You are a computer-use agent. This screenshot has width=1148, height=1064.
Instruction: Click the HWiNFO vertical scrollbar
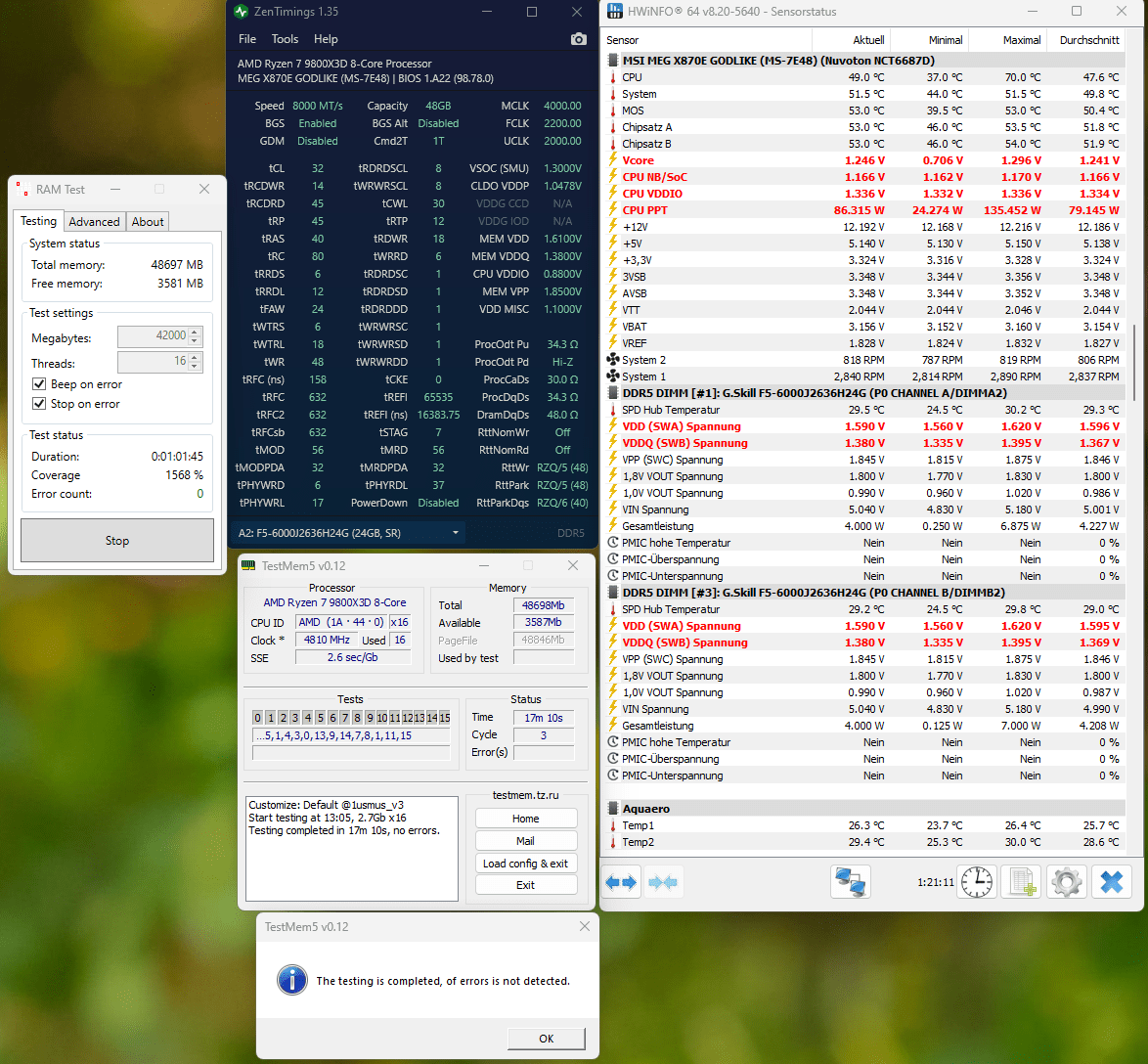point(1135,363)
